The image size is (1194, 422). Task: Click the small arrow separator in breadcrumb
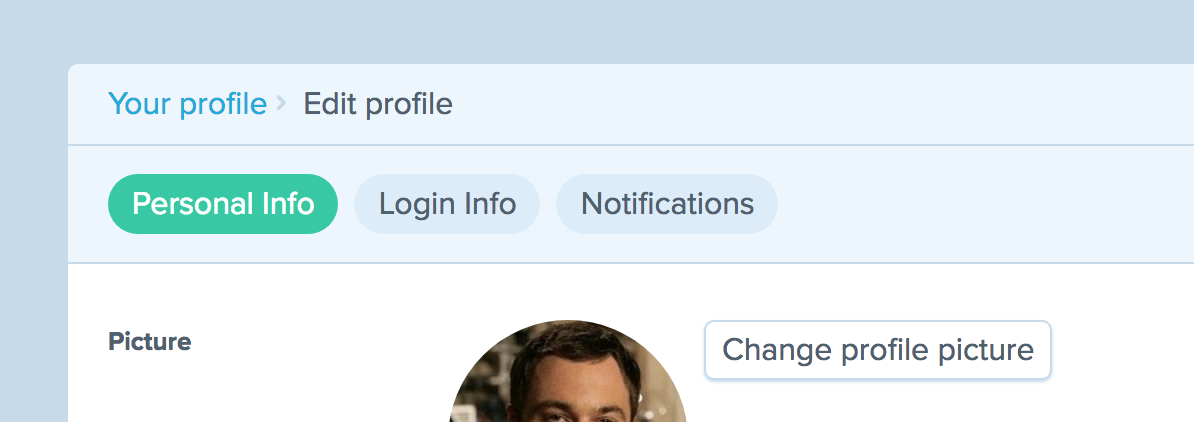(281, 103)
